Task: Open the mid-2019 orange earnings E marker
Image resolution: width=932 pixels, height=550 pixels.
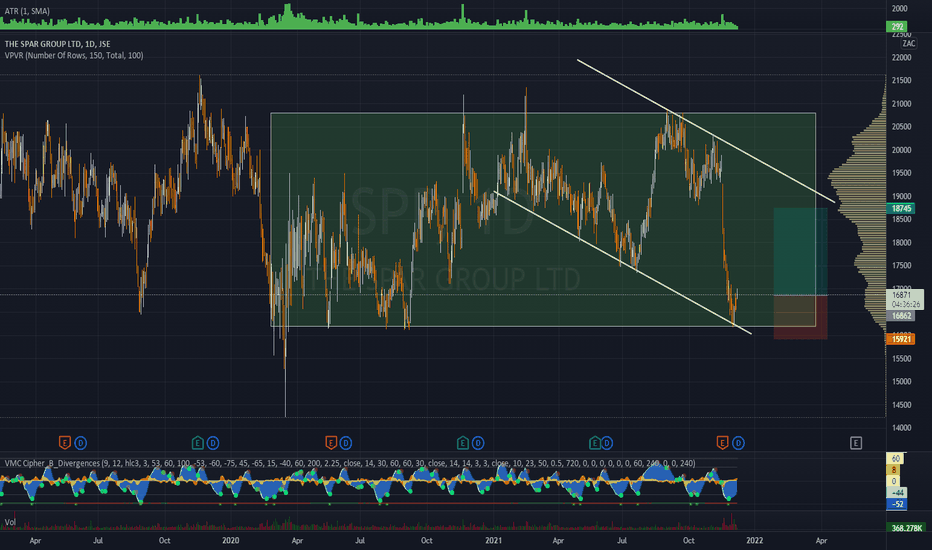Action: pyautogui.click(x=64, y=442)
